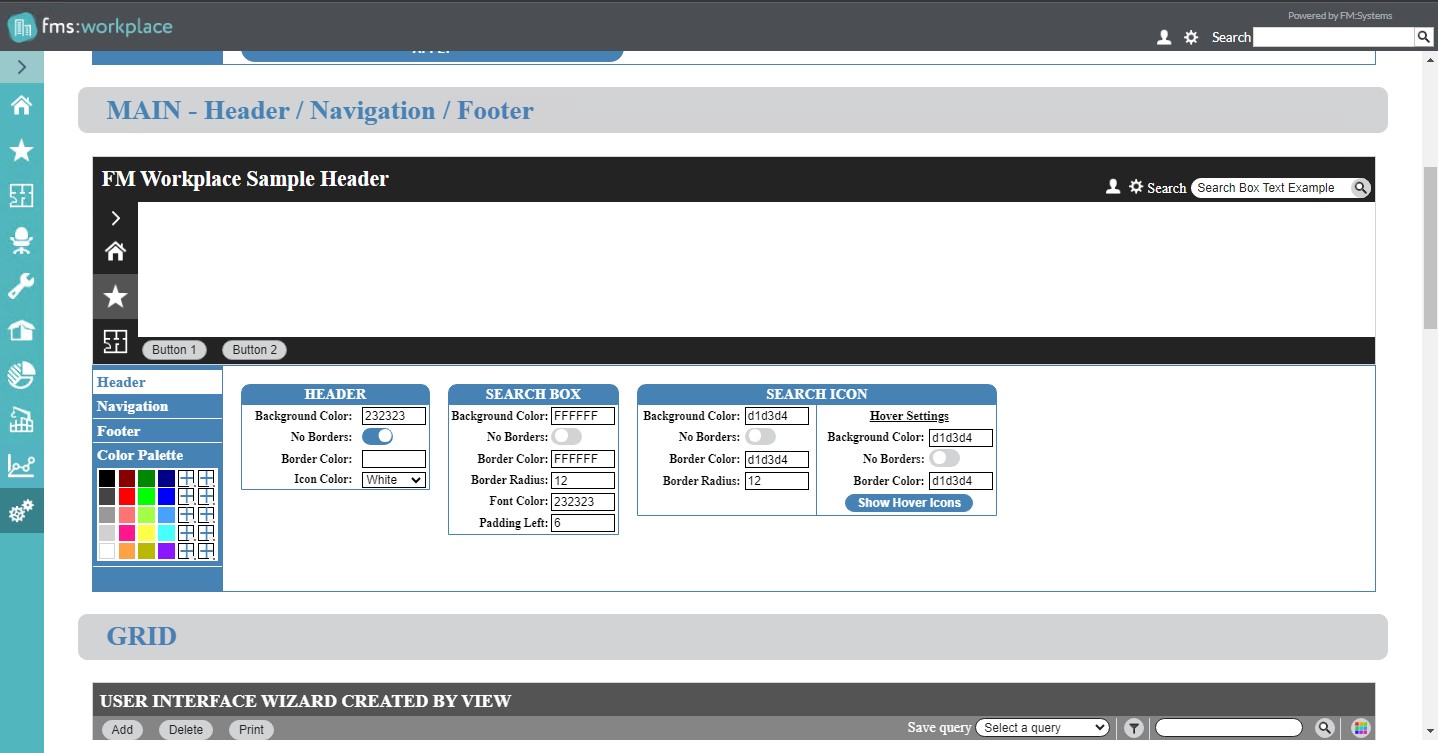The height and width of the screenshot is (753, 1438).
Task: Open the color grid icon beside grid search
Action: [1360, 729]
